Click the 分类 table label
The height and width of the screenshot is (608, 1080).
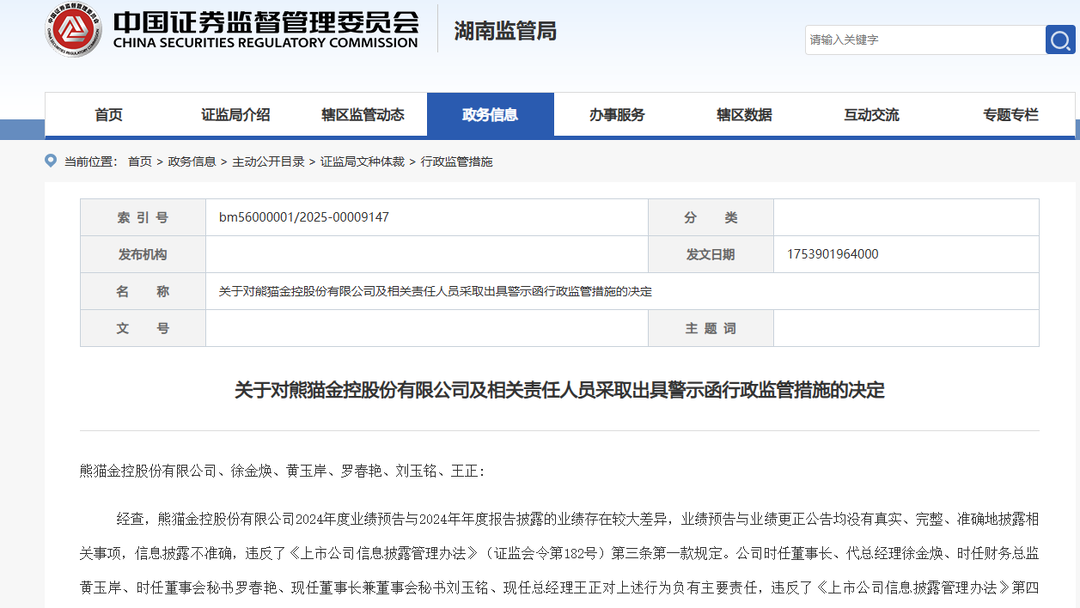coord(710,218)
